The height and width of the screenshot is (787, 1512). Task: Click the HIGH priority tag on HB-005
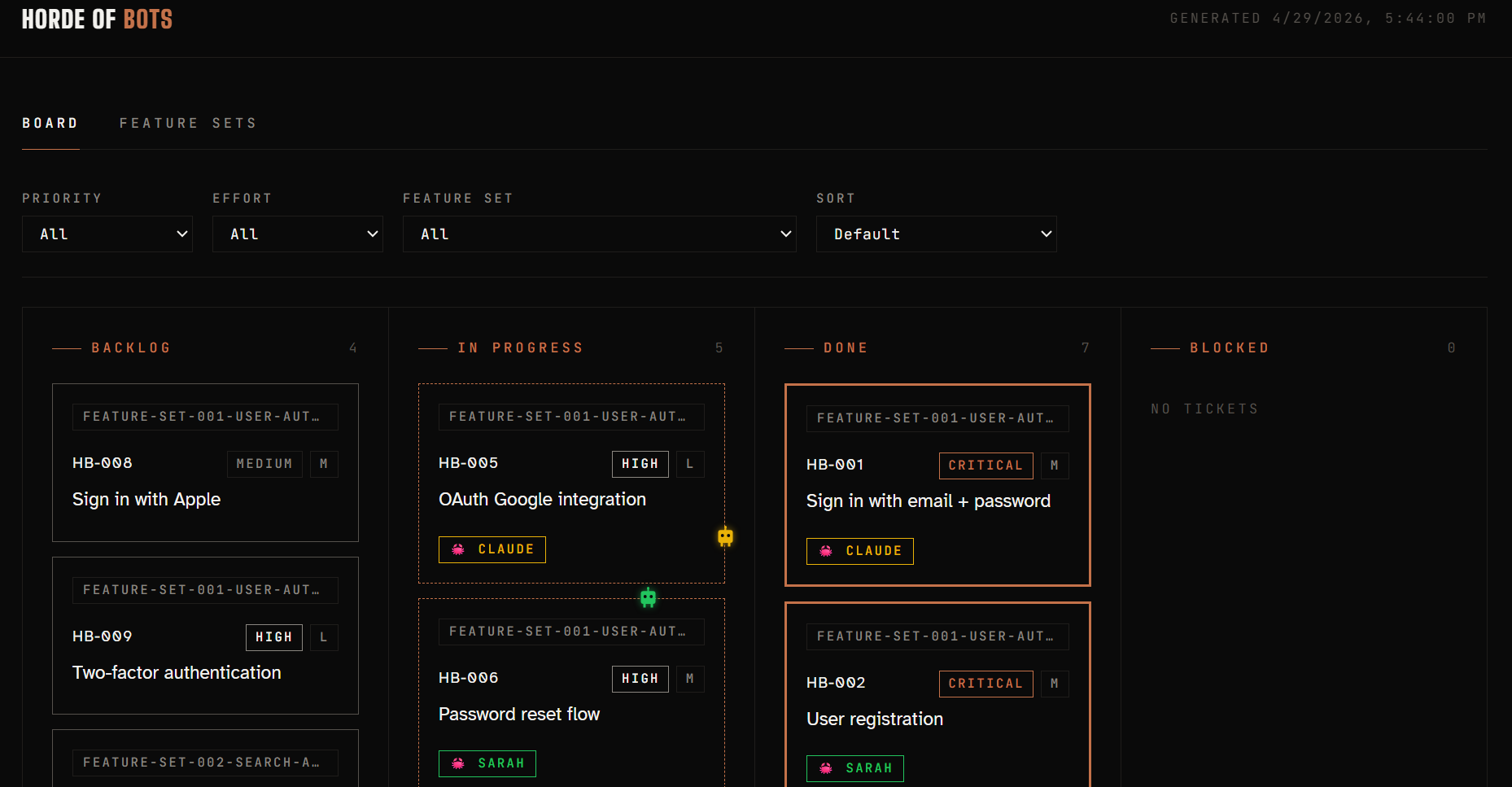click(x=640, y=464)
